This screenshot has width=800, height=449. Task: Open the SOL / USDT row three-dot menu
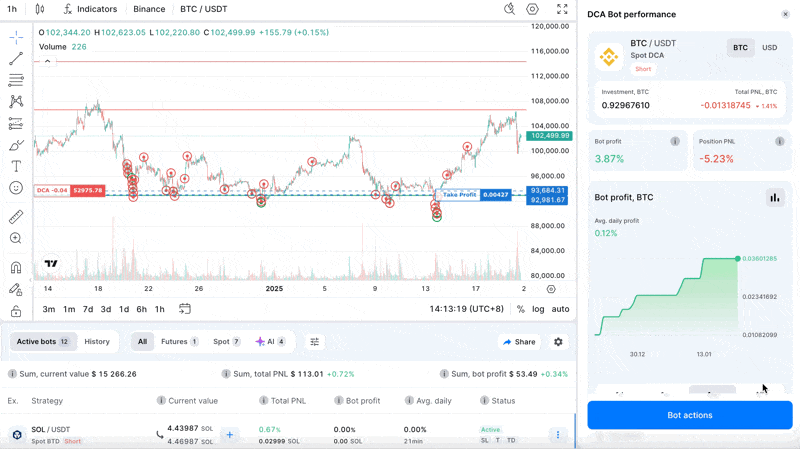click(558, 435)
